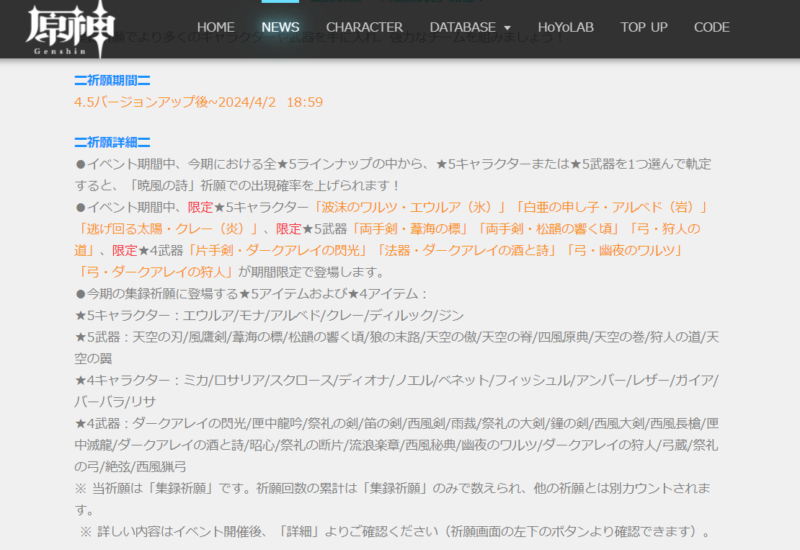
Task: Click '白亜の申し子・アルベド（岩）' text
Action: (x=612, y=207)
